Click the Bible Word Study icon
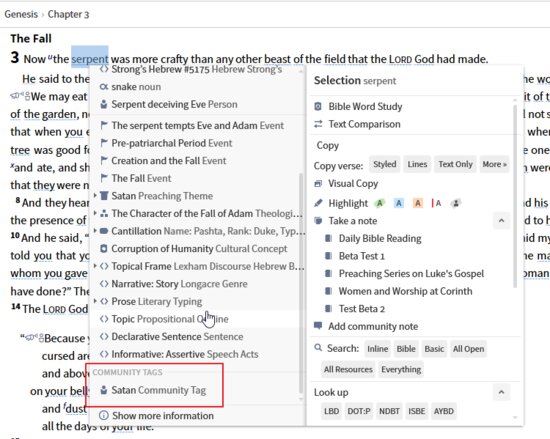The width and height of the screenshot is (550, 439). (x=318, y=106)
